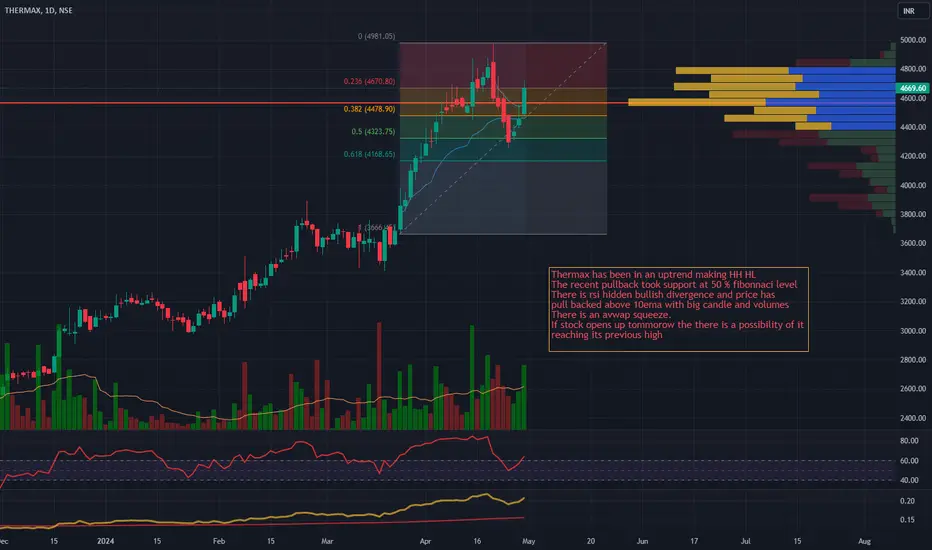Click the 17 date label on time axis
This screenshot has height=550, width=932.
click(x=694, y=541)
